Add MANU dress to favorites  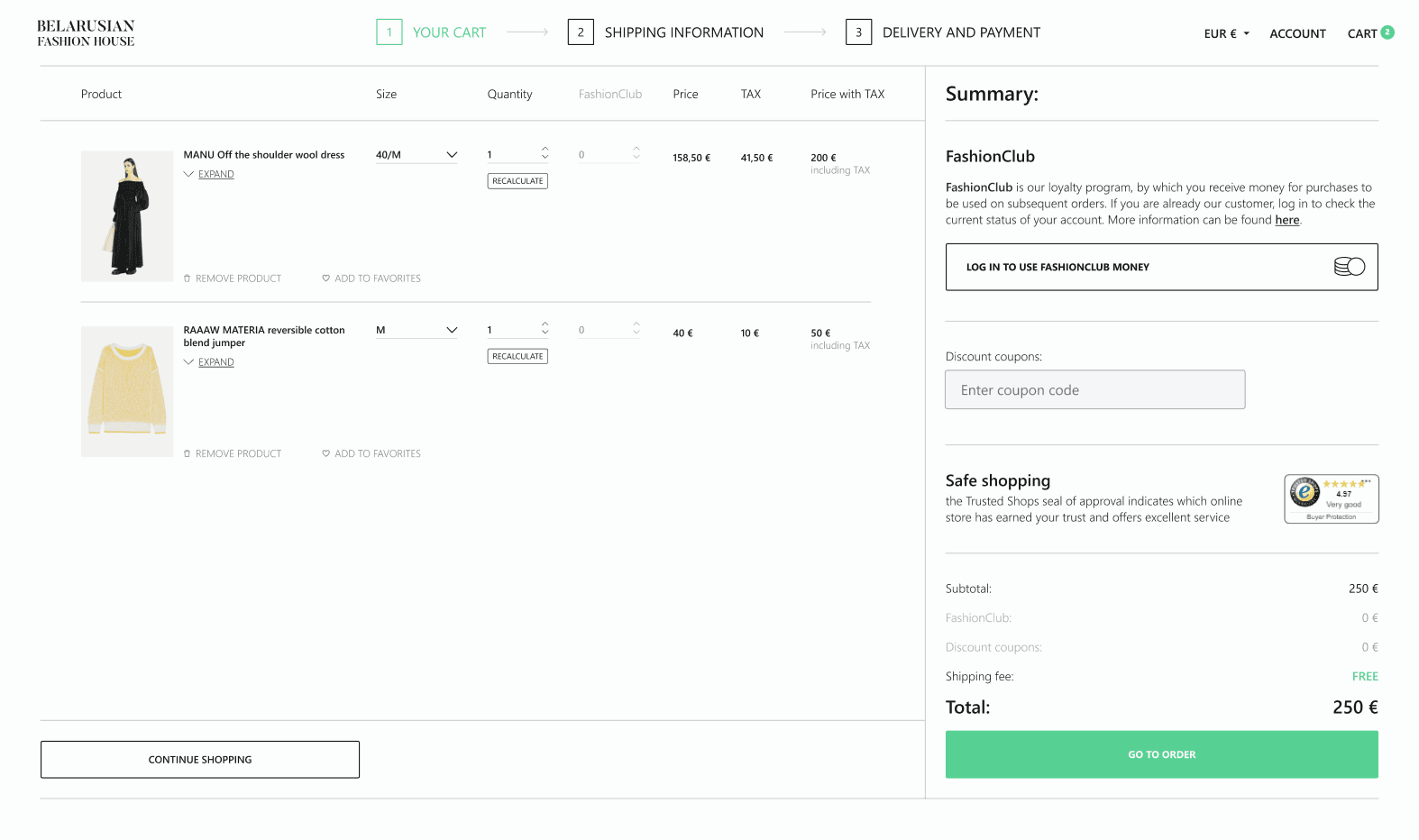pyautogui.click(x=371, y=278)
